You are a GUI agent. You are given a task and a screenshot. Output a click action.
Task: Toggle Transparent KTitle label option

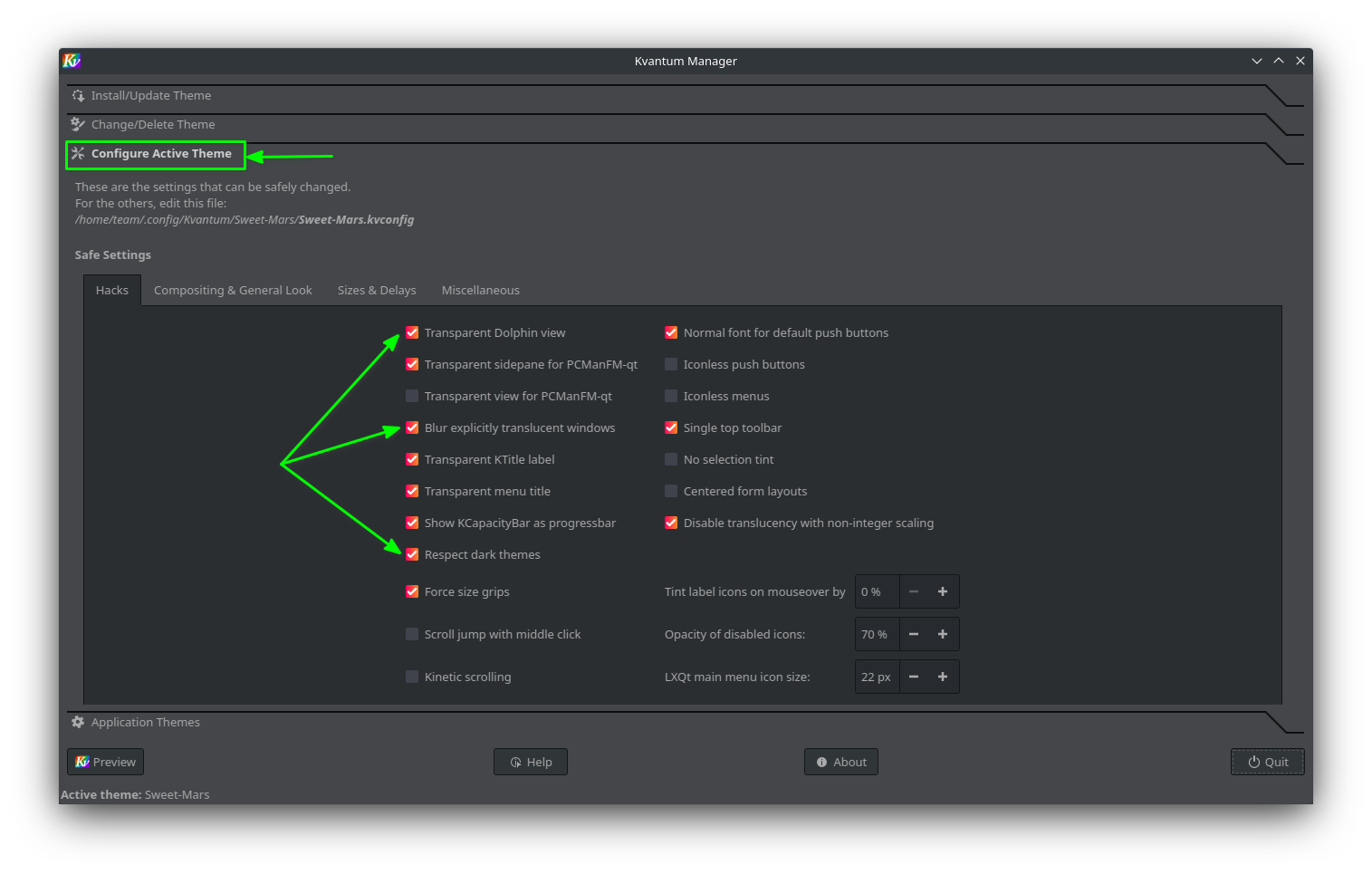pyautogui.click(x=412, y=459)
